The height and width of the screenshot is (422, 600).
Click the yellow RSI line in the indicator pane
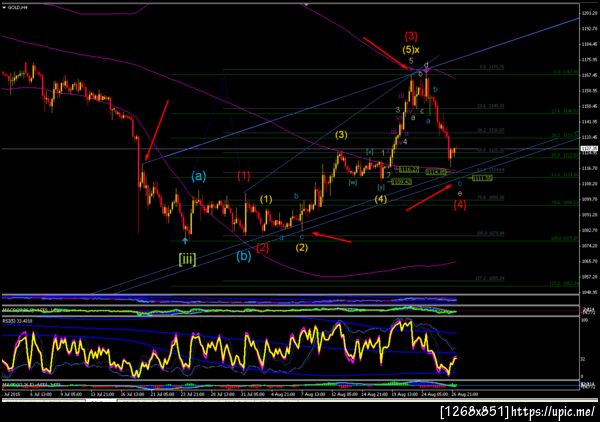pos(230,350)
